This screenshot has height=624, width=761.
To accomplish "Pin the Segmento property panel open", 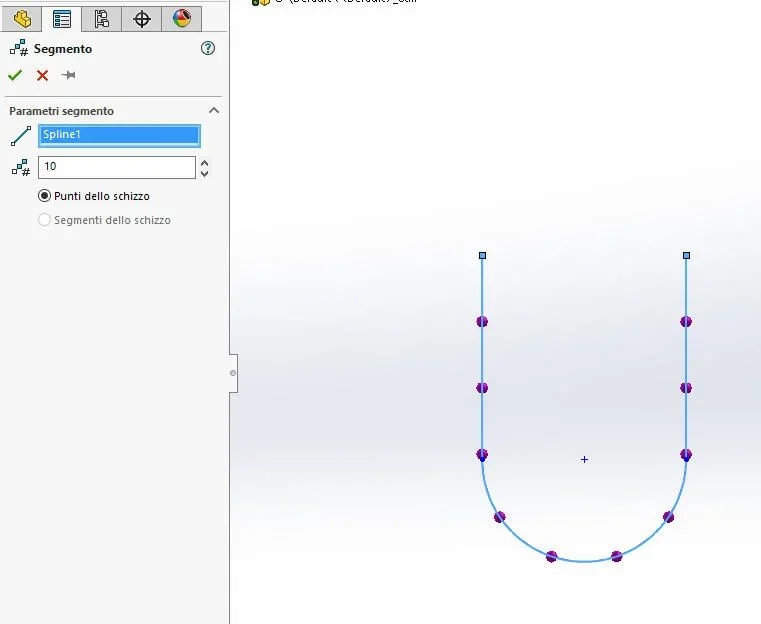I will [x=68, y=75].
